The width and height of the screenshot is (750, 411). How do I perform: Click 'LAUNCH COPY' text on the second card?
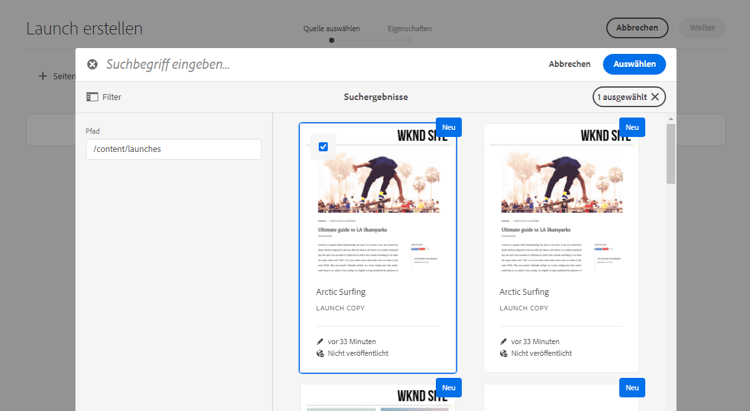click(524, 308)
